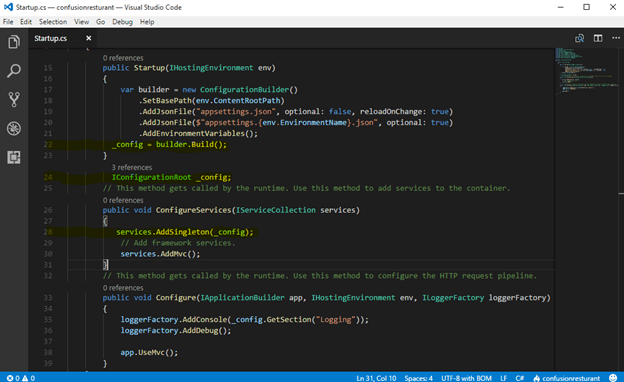Open the Go menu
This screenshot has width=624, height=382.
(x=101, y=22)
